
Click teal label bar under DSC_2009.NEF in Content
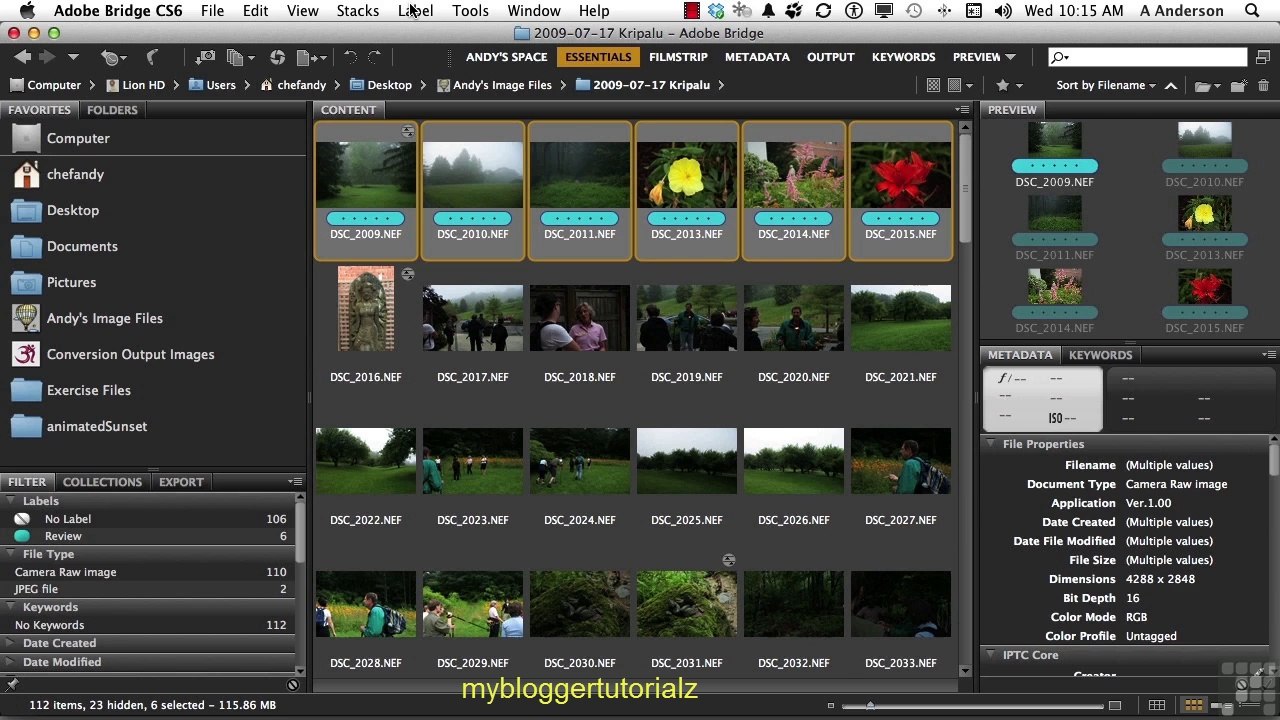(x=365, y=218)
